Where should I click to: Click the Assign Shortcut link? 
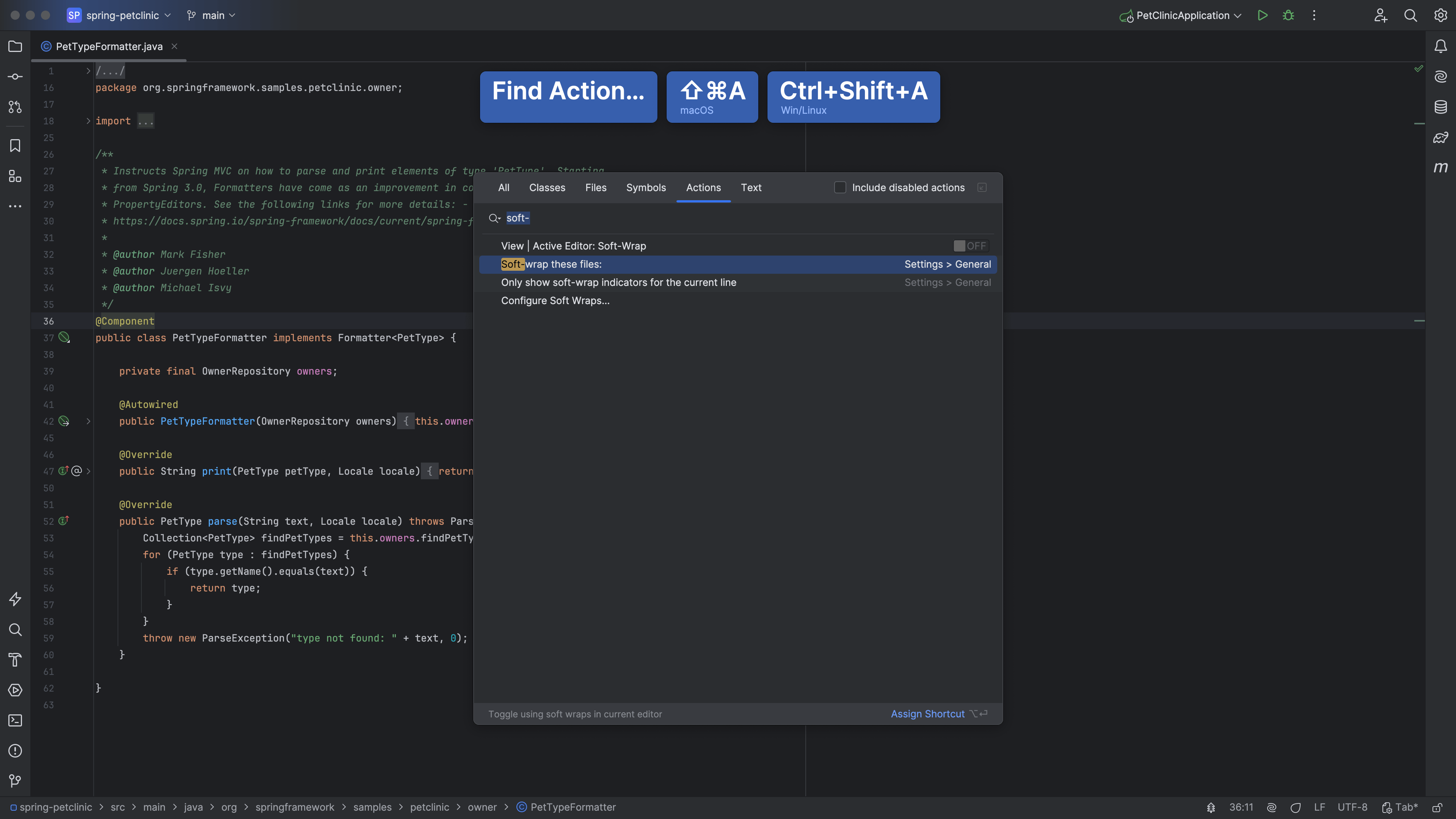[927, 714]
